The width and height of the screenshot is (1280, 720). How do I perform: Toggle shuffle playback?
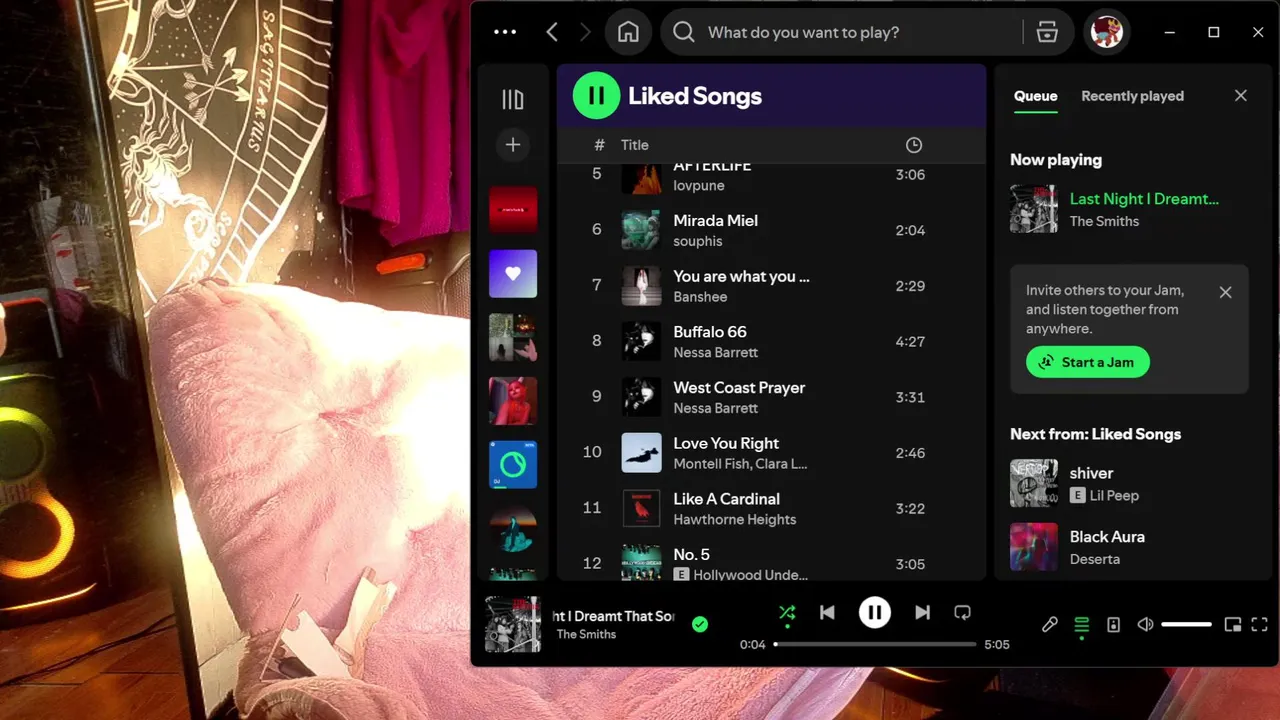click(787, 612)
